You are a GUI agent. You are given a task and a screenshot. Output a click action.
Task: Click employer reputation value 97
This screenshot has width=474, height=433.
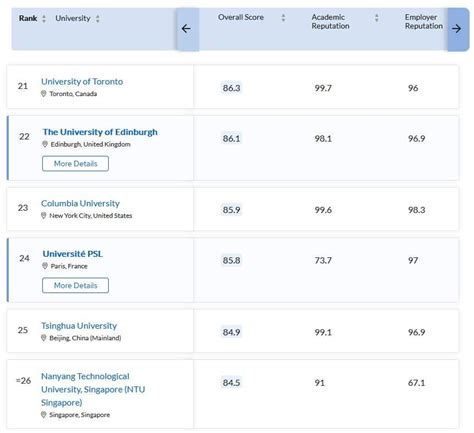click(x=413, y=260)
